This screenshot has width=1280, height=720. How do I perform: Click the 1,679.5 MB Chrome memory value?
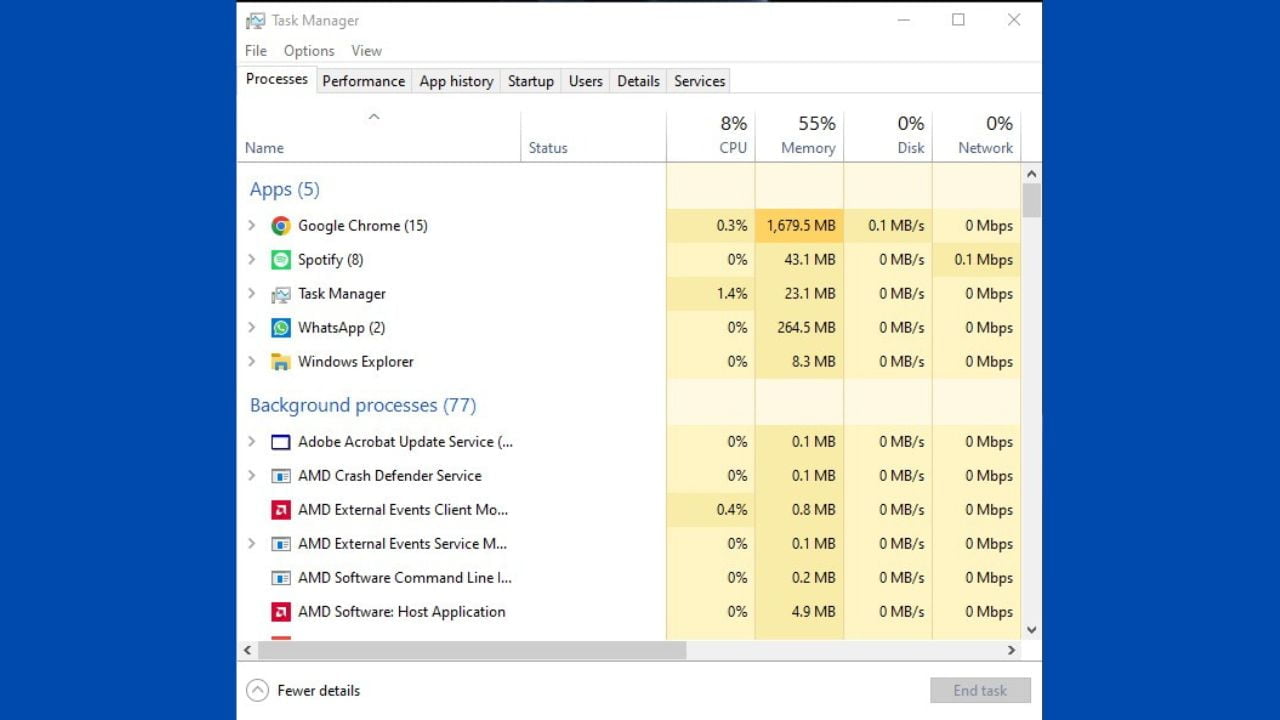801,226
